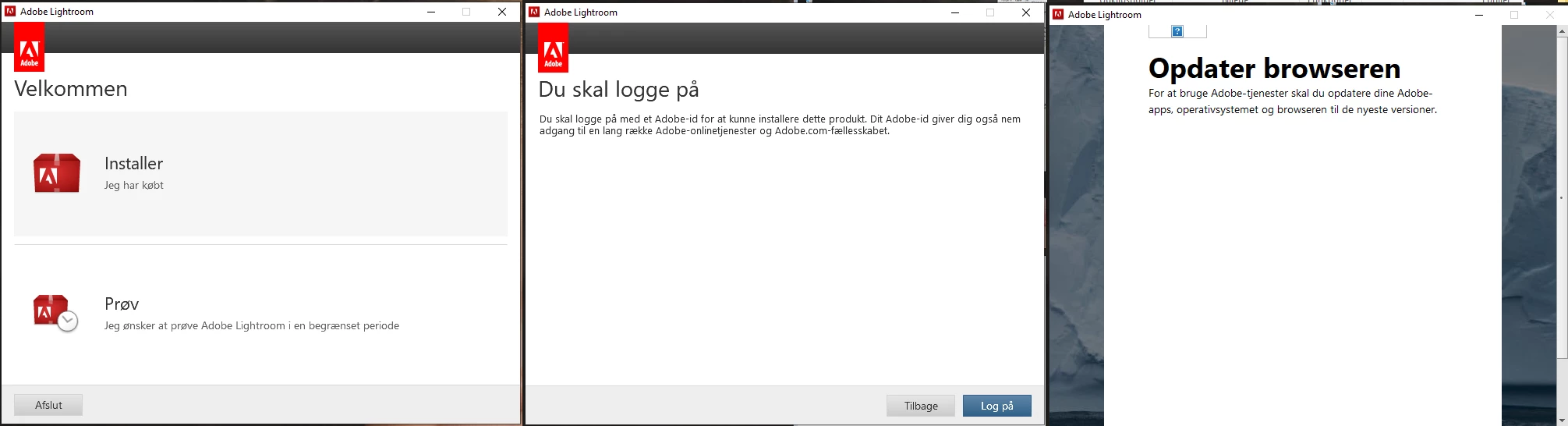Close the Velkommen Adobe Lightroom window
This screenshot has width=1568, height=426.
pos(502,12)
